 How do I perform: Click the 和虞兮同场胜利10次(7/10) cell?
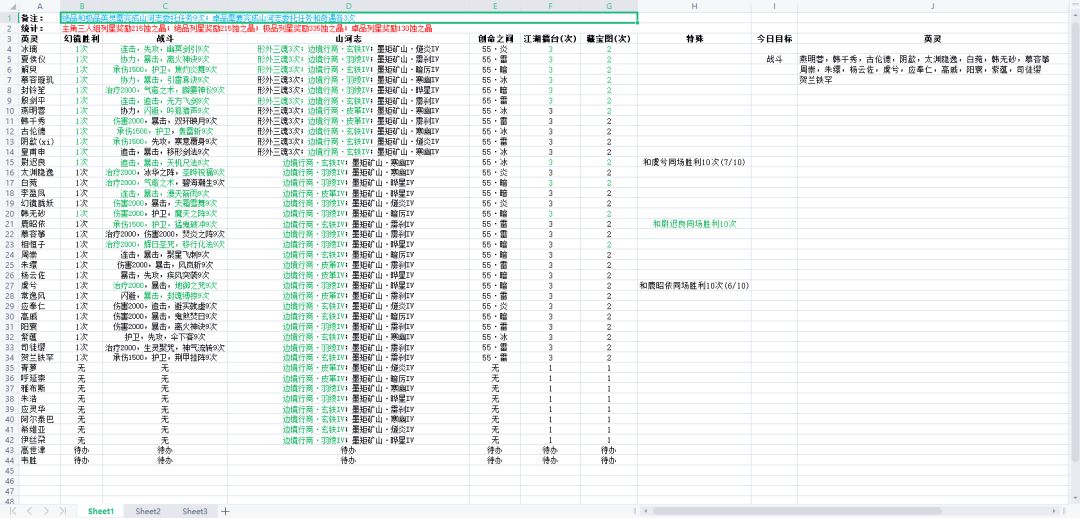pyautogui.click(x=694, y=163)
